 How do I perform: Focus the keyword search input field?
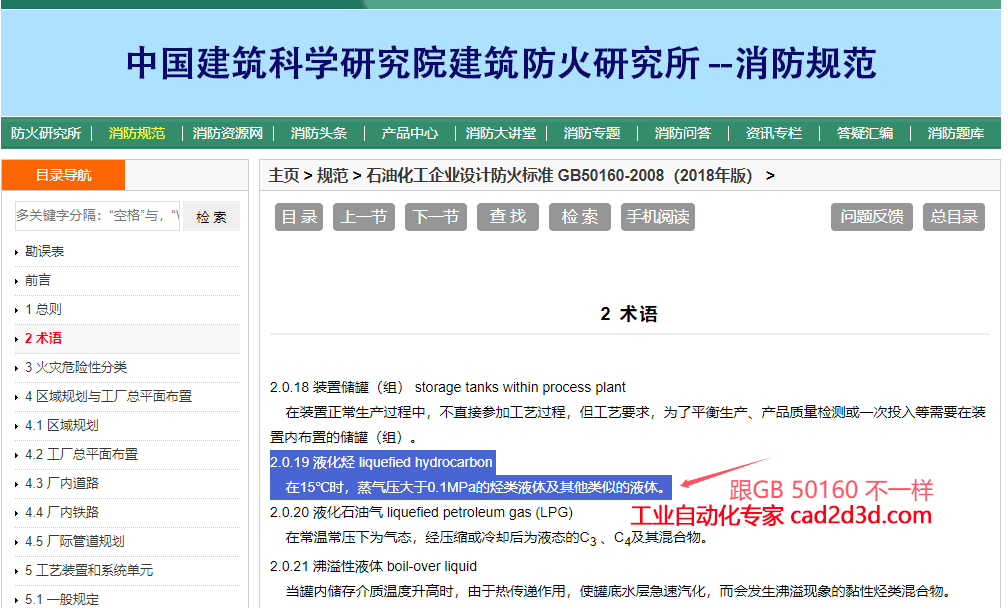(97, 215)
